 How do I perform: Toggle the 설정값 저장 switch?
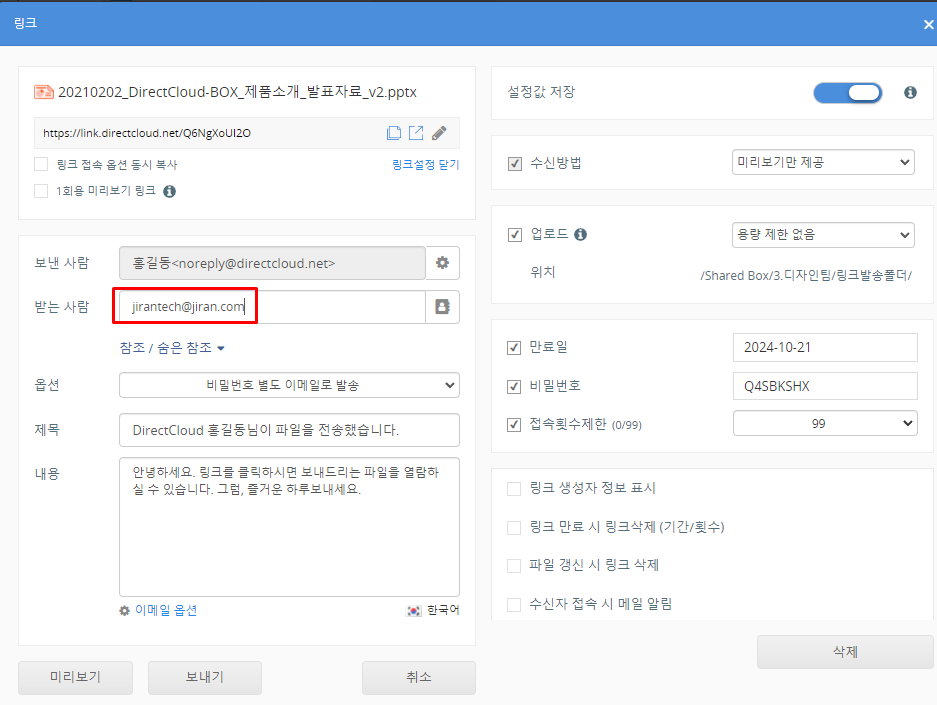(x=847, y=93)
